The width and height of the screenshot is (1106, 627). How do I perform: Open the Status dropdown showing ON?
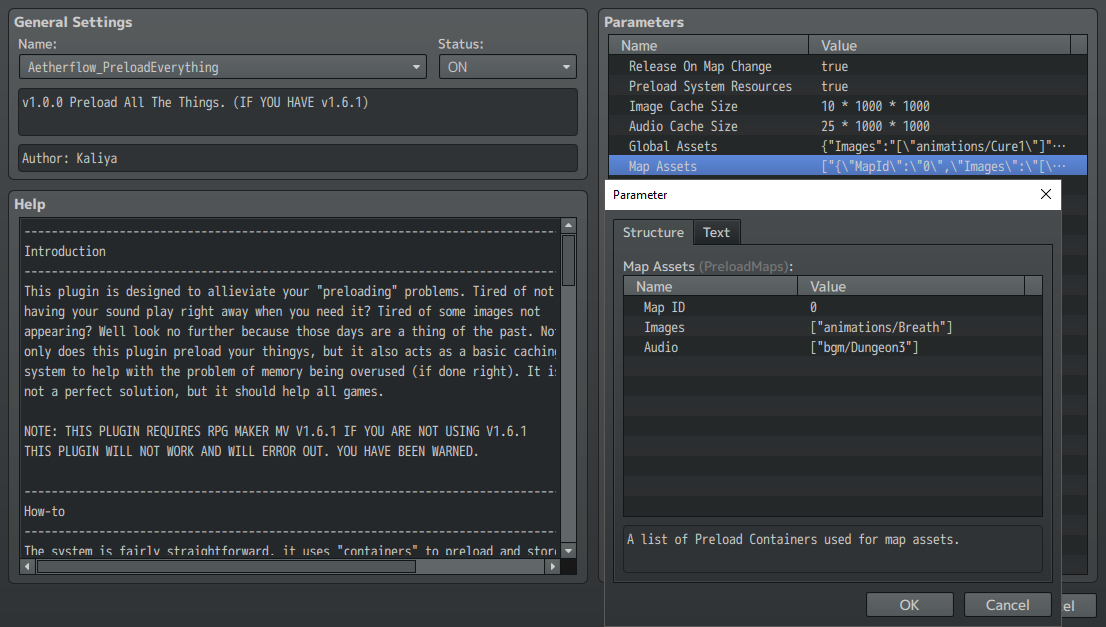click(566, 66)
